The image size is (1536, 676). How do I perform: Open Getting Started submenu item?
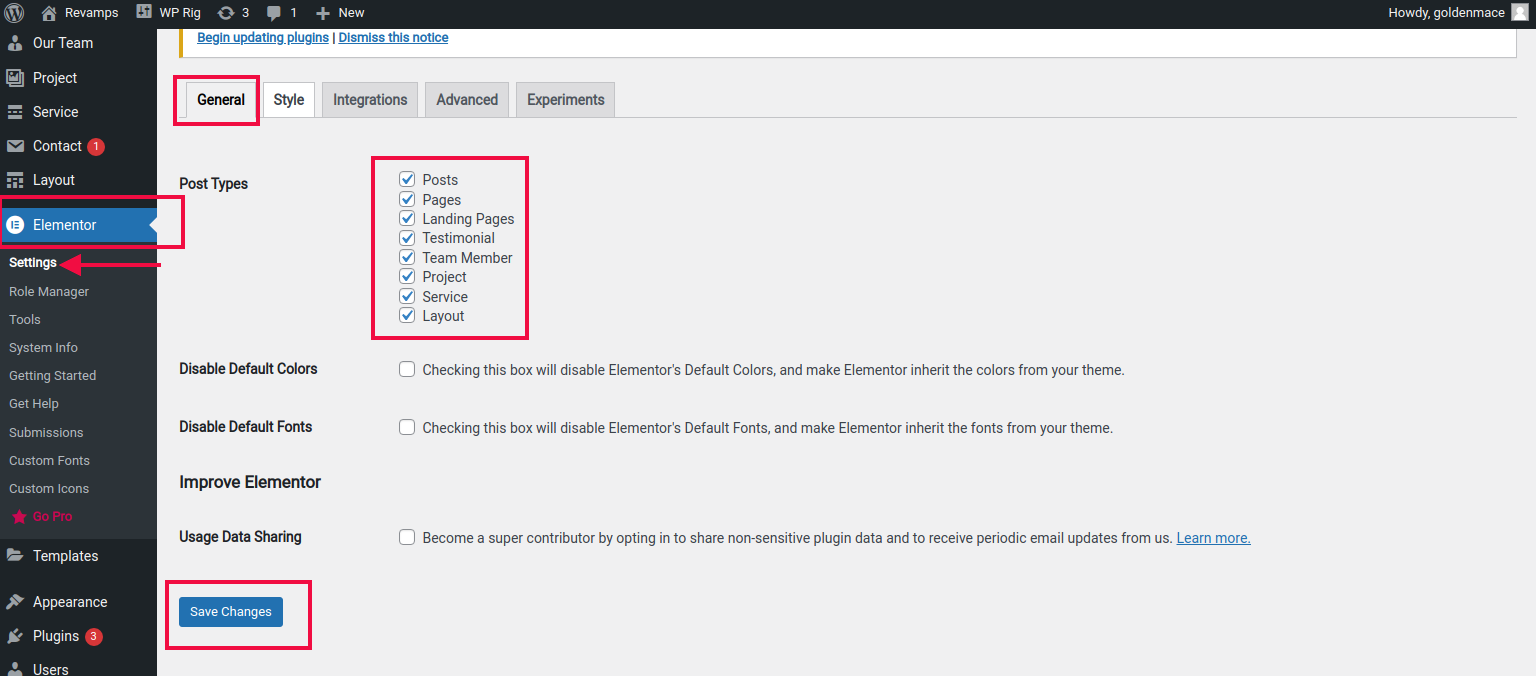pos(53,376)
